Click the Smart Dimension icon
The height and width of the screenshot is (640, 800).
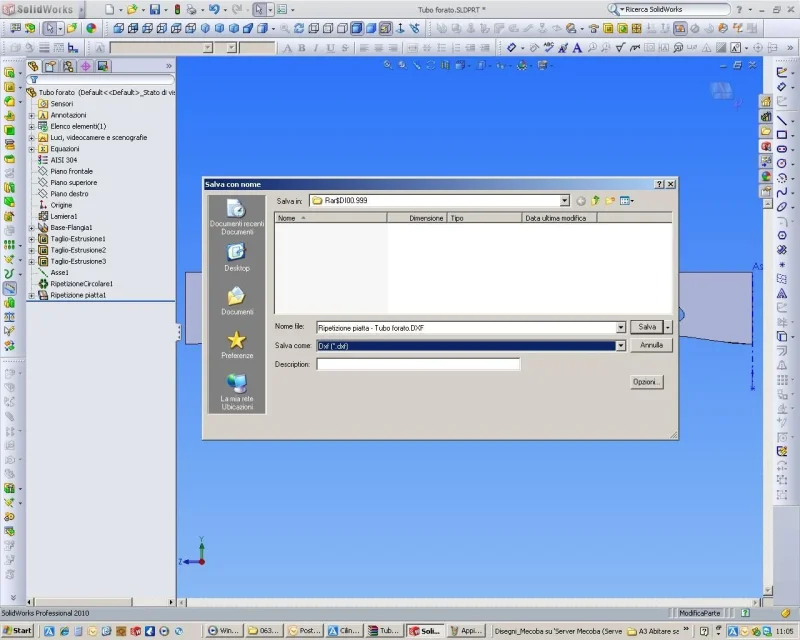click(511, 48)
